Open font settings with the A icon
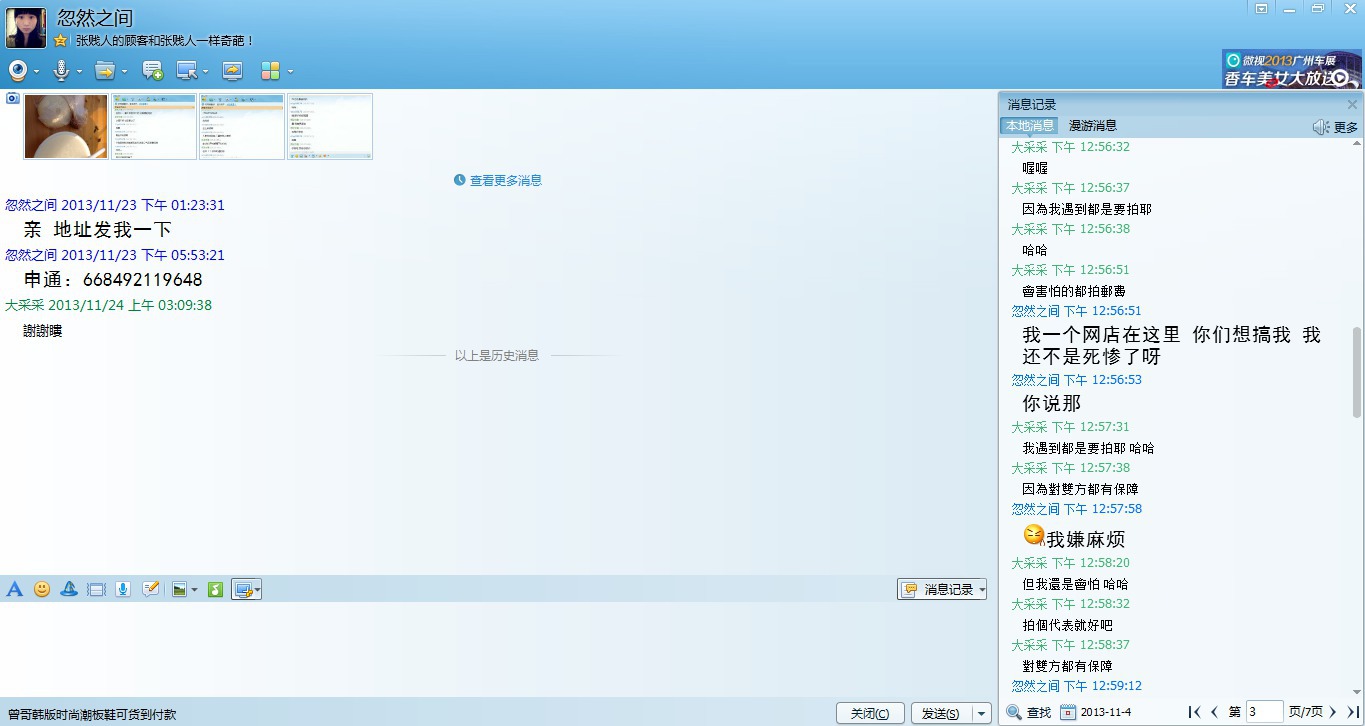Image resolution: width=1365 pixels, height=726 pixels. coord(14,590)
